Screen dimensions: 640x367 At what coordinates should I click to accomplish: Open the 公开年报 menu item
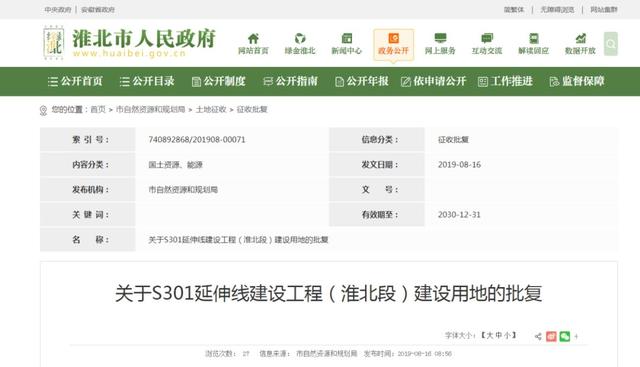(x=362, y=81)
